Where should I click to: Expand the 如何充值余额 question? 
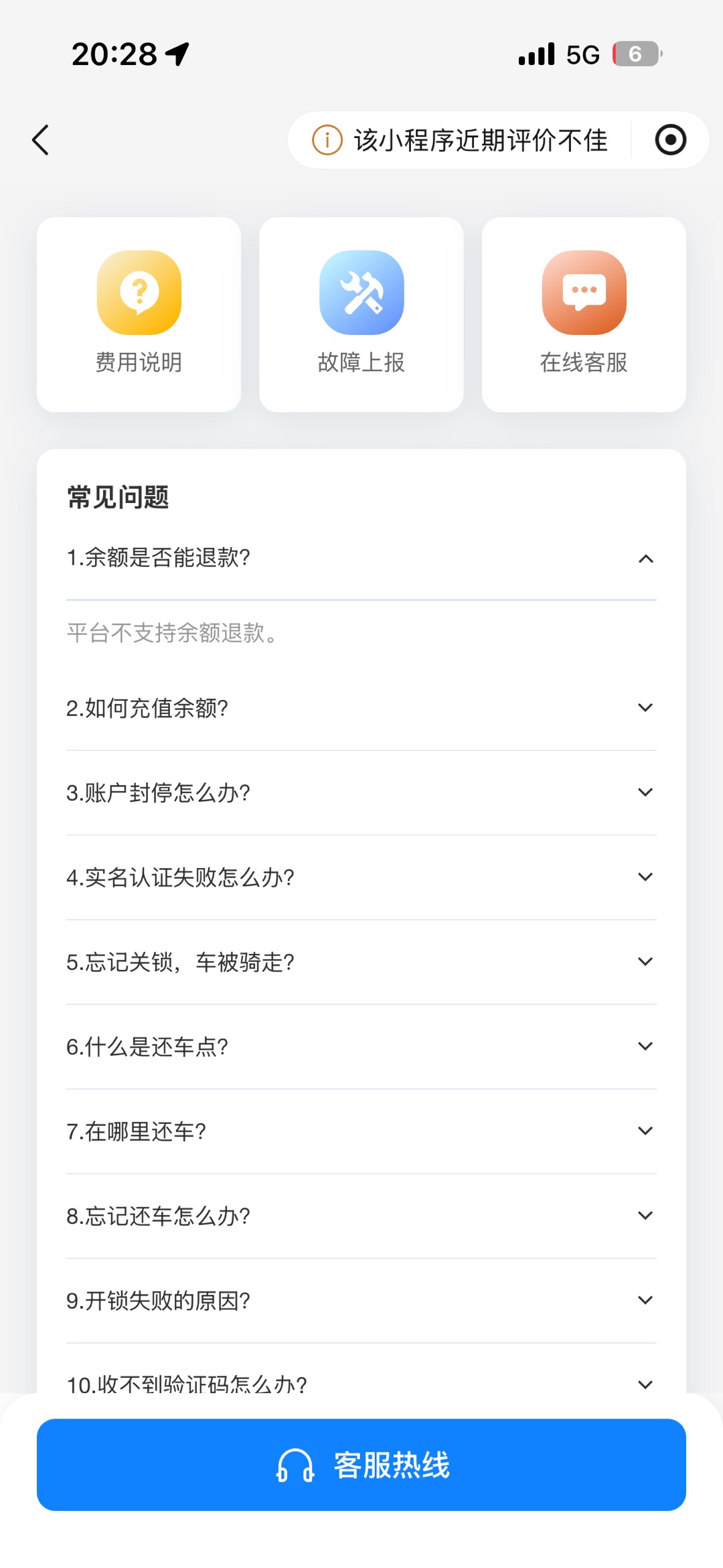(645, 708)
